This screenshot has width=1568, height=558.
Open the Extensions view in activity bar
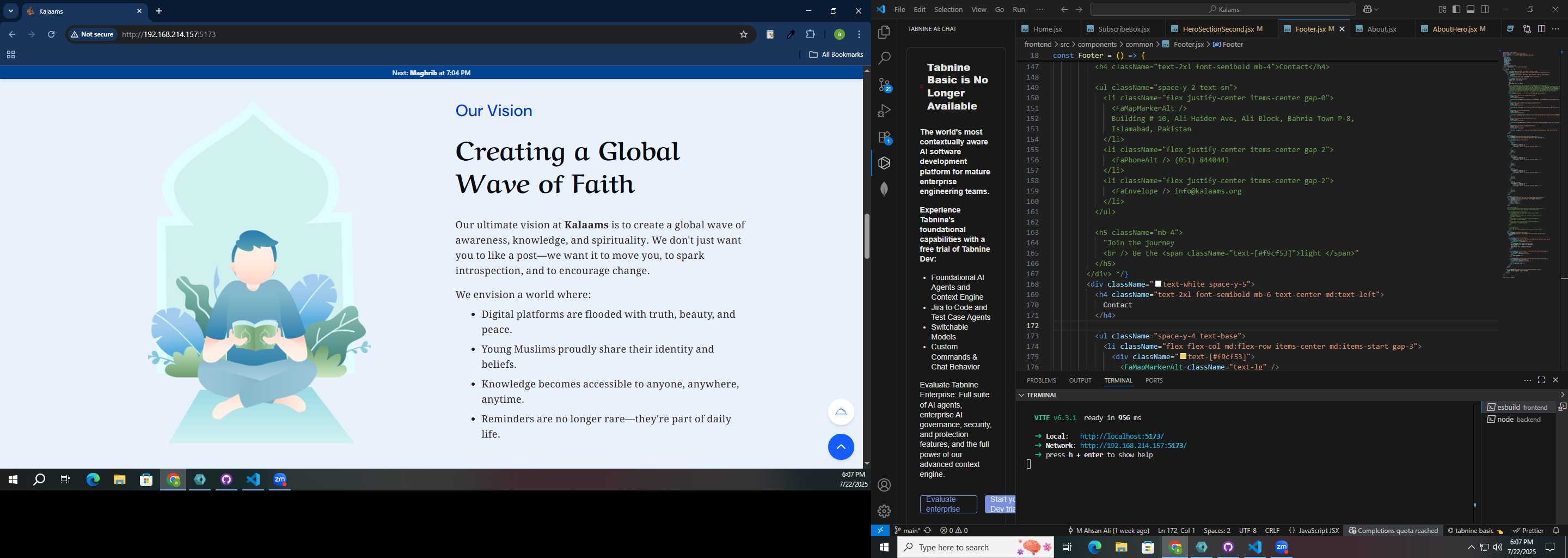884,137
